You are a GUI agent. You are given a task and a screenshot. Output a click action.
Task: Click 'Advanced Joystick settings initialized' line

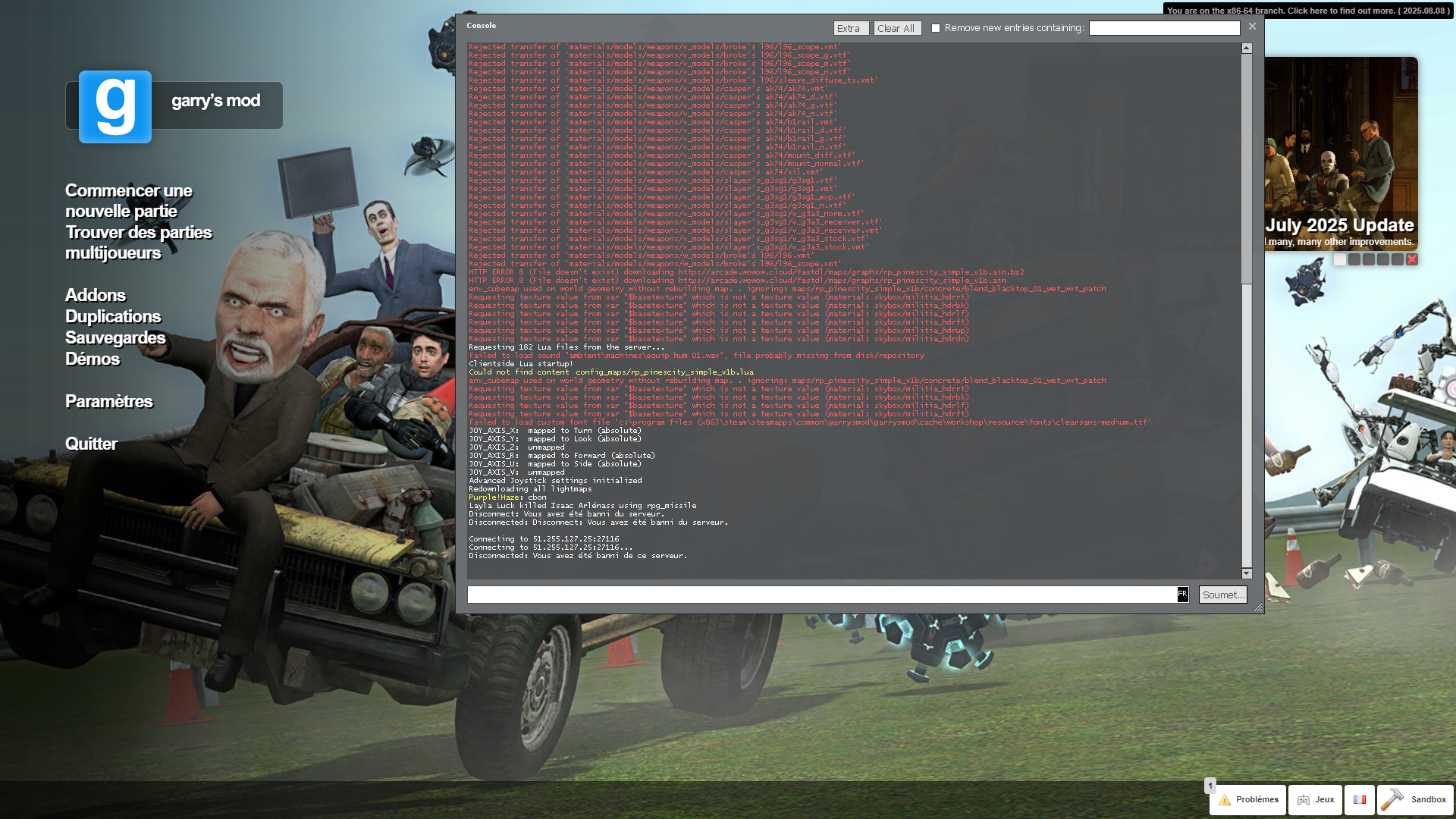tap(555, 481)
